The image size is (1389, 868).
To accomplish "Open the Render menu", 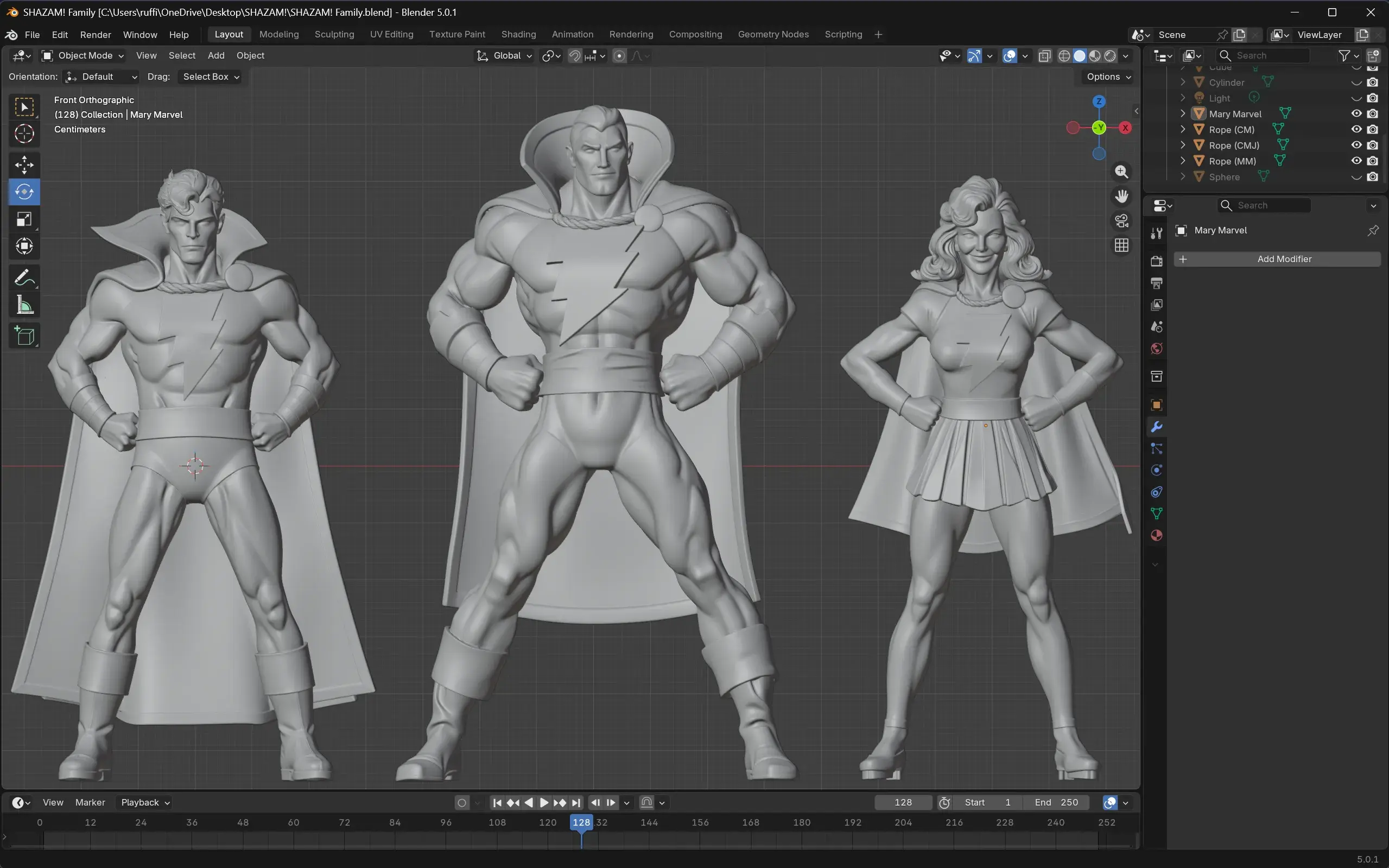I will (x=96, y=34).
